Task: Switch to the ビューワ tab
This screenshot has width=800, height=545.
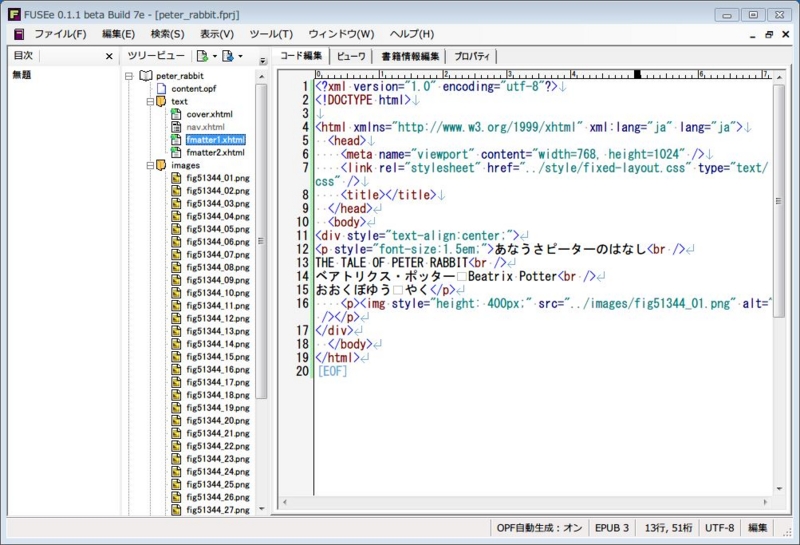Action: pos(351,56)
